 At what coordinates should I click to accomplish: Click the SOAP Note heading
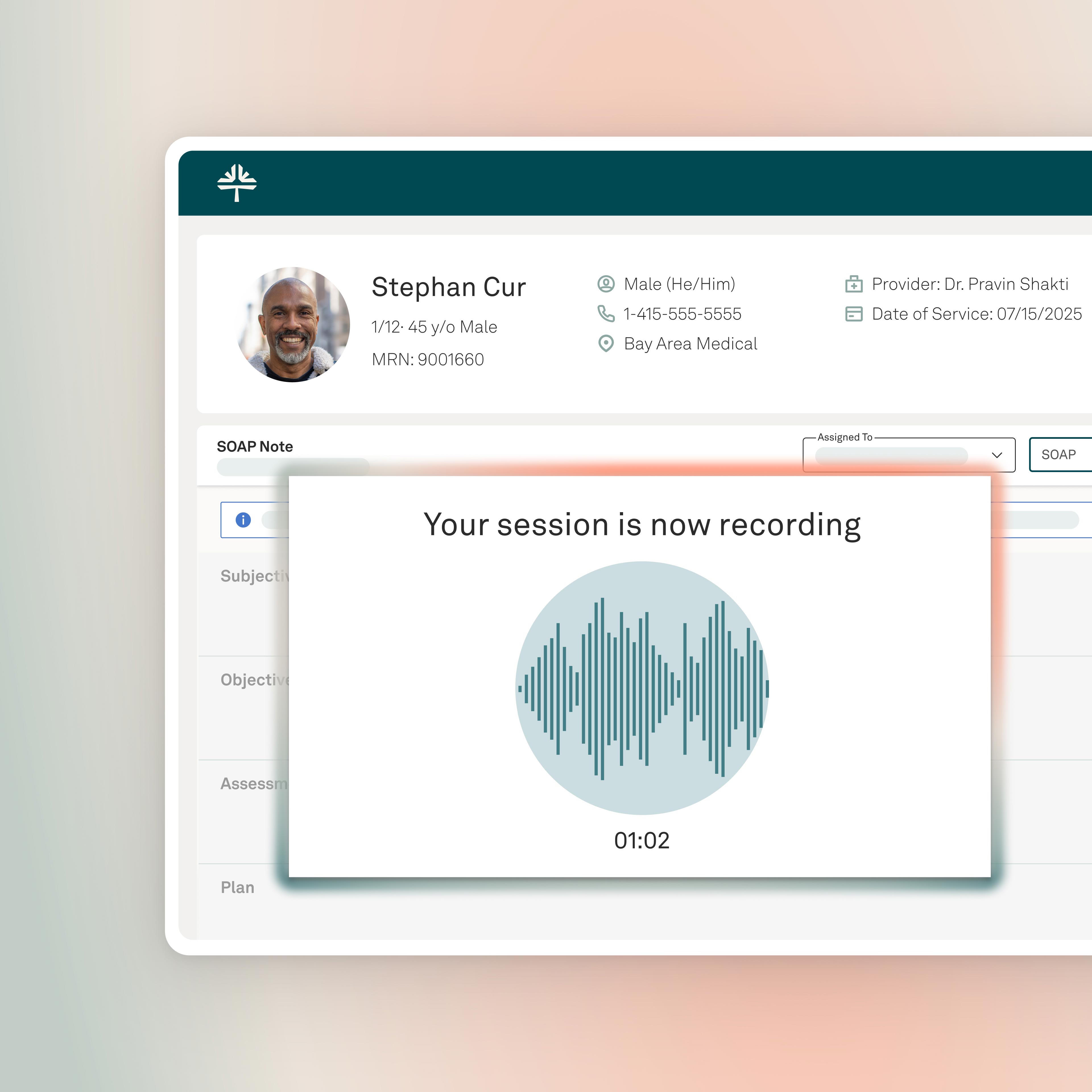(255, 446)
